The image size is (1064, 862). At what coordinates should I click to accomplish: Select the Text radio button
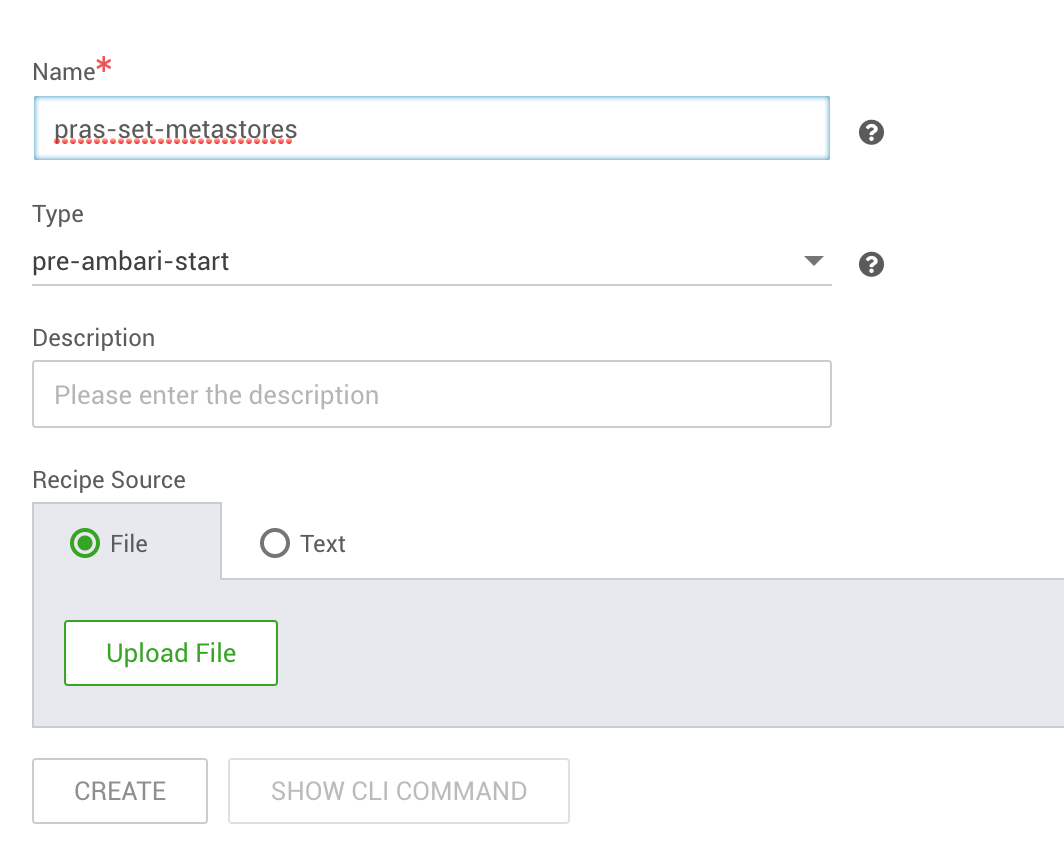tap(274, 543)
